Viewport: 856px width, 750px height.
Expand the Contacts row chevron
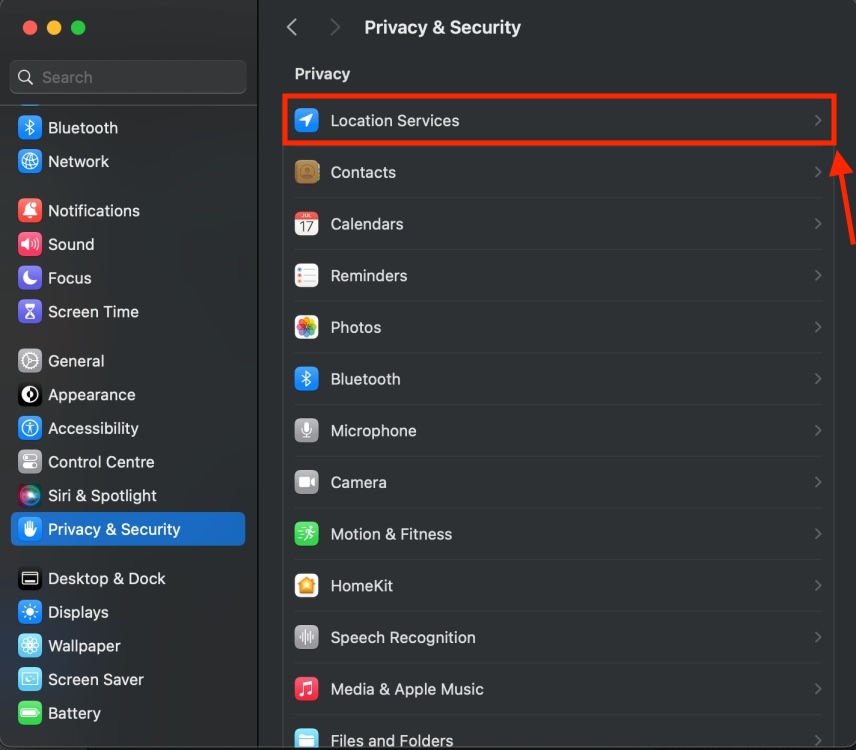point(817,172)
